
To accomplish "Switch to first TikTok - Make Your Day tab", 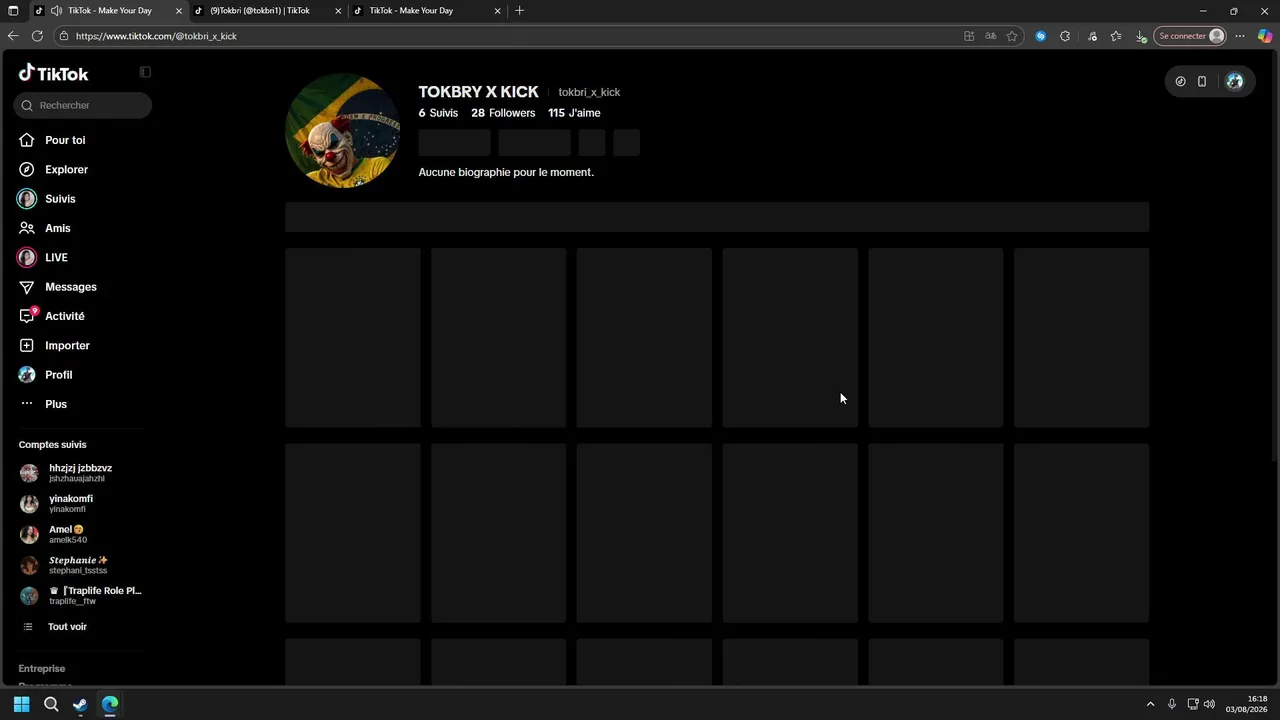I will pos(110,11).
